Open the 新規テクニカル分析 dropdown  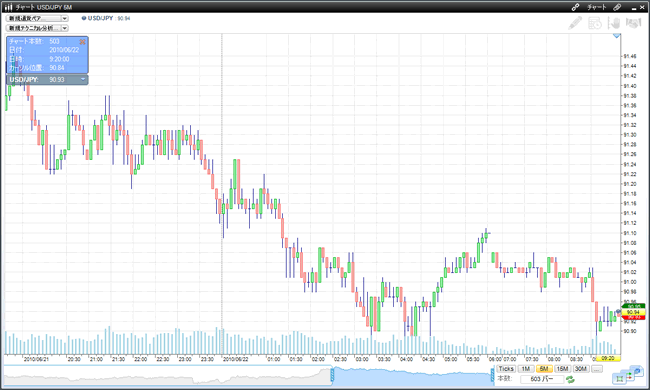[37, 28]
